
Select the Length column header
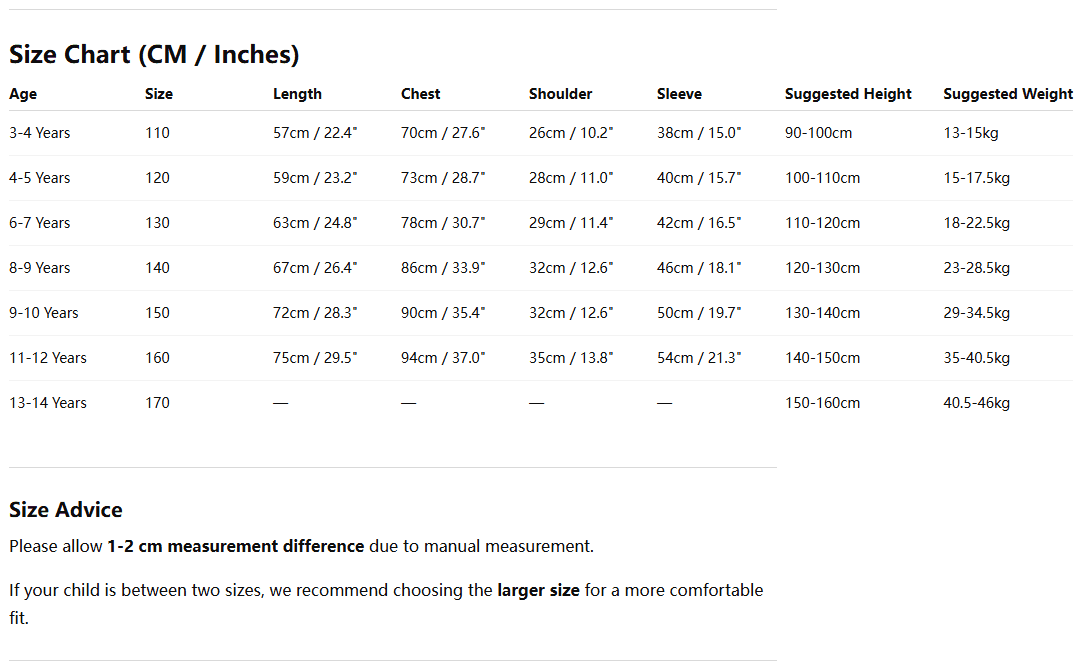coord(297,94)
